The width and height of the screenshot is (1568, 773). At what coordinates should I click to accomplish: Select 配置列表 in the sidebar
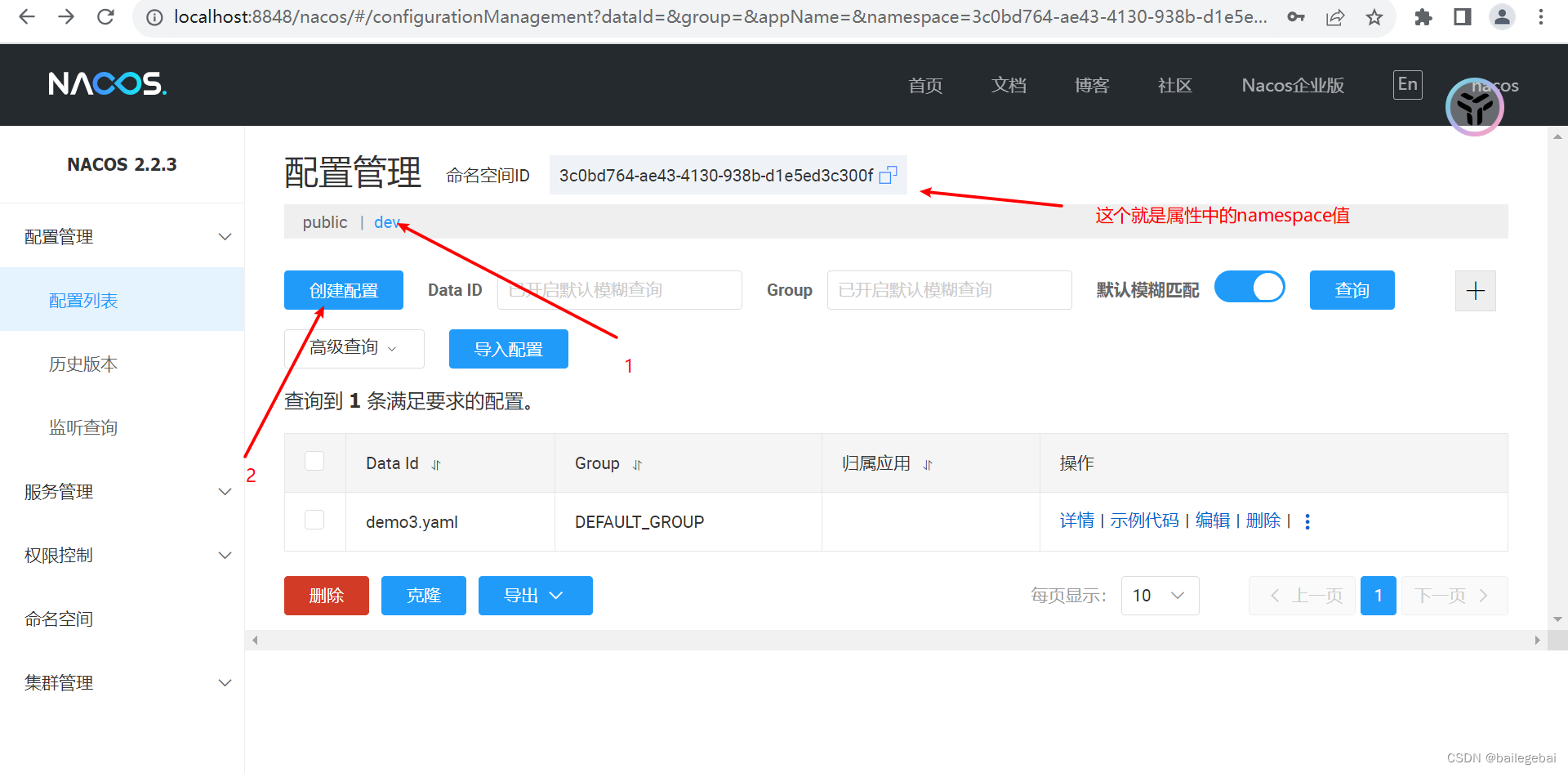pyautogui.click(x=122, y=300)
